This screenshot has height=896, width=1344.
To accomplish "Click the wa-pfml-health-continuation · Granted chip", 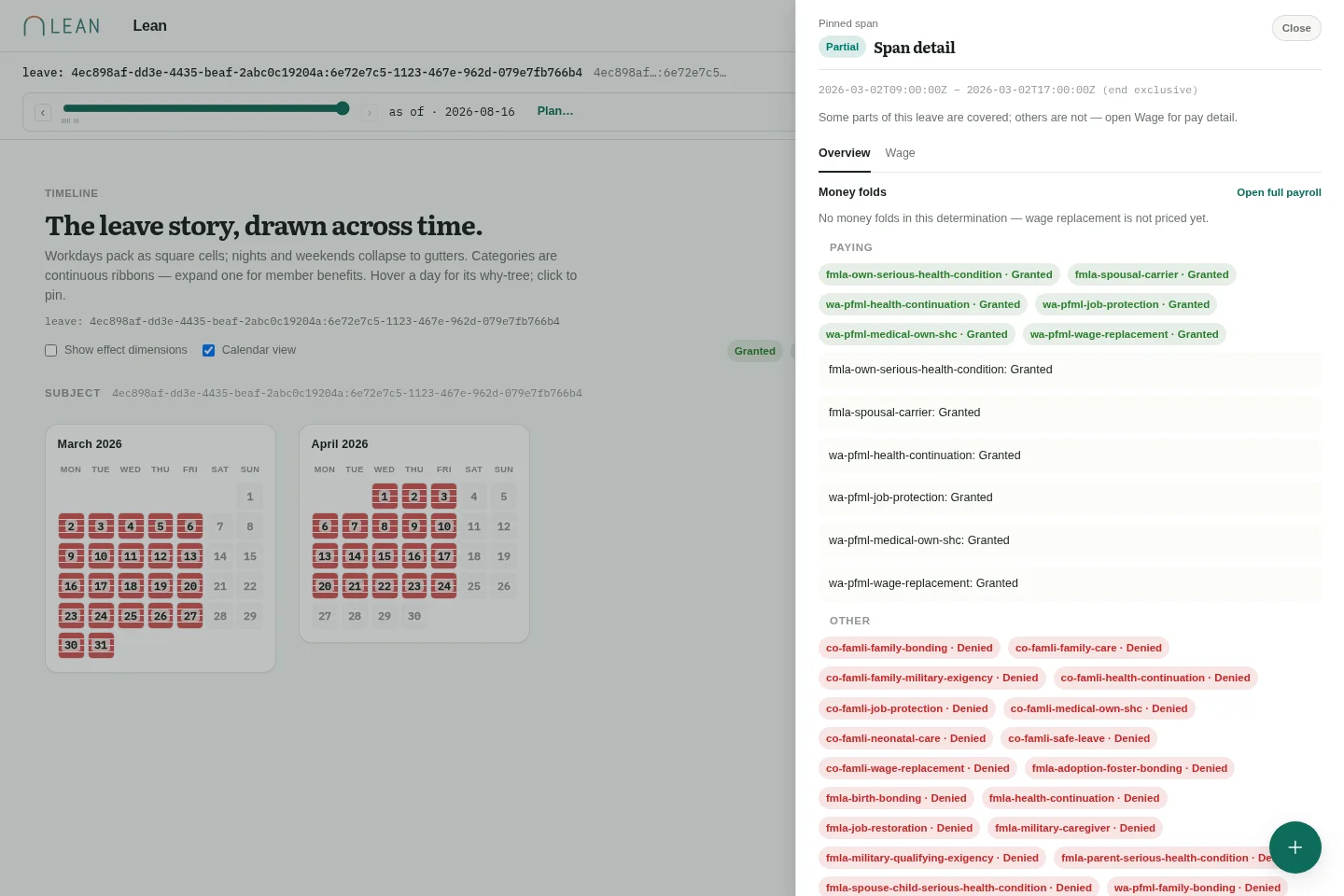I will [x=923, y=304].
